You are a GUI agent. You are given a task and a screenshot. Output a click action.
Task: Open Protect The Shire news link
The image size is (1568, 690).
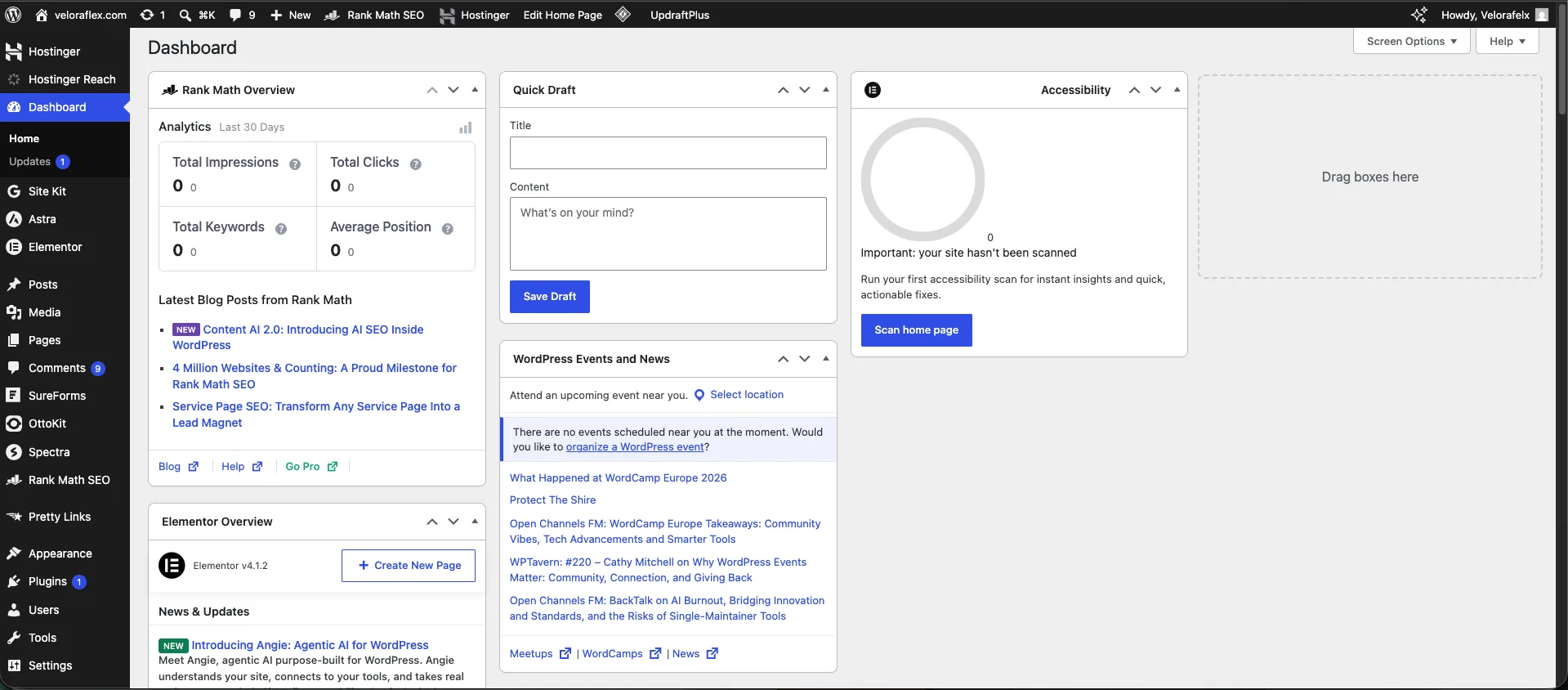coord(553,500)
